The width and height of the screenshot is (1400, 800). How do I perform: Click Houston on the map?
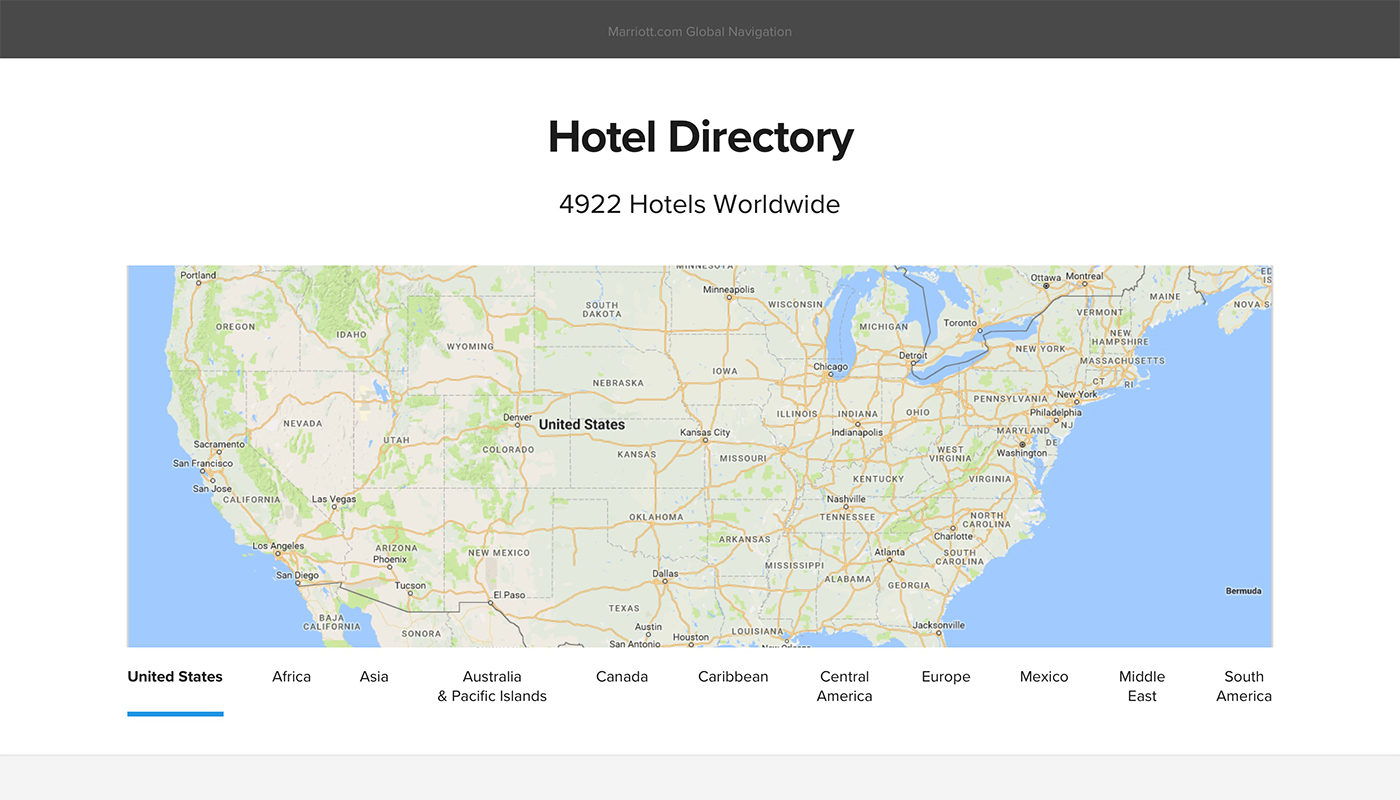690,637
